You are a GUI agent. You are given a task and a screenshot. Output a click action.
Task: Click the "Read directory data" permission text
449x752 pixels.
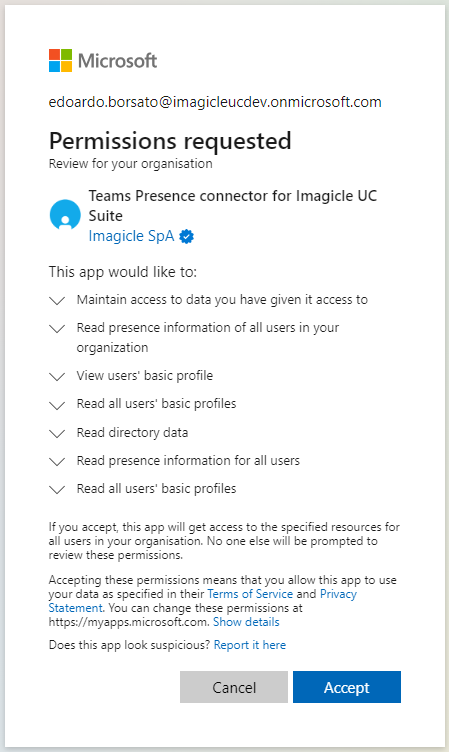click(132, 433)
